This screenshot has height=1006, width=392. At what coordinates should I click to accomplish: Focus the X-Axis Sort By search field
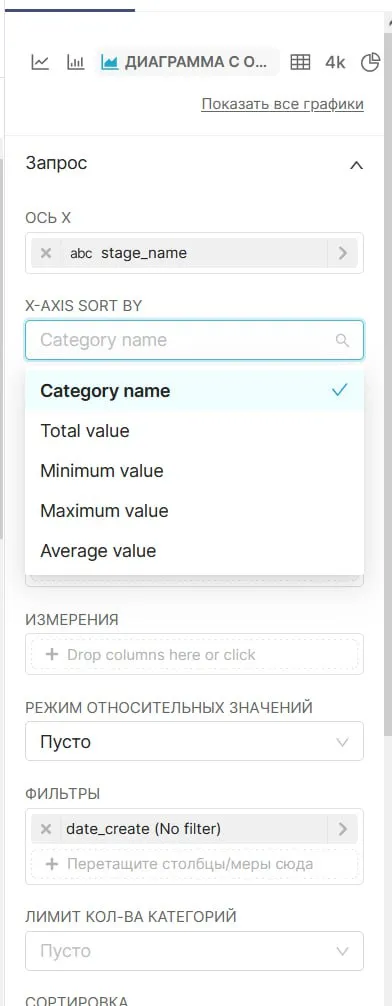[194, 340]
